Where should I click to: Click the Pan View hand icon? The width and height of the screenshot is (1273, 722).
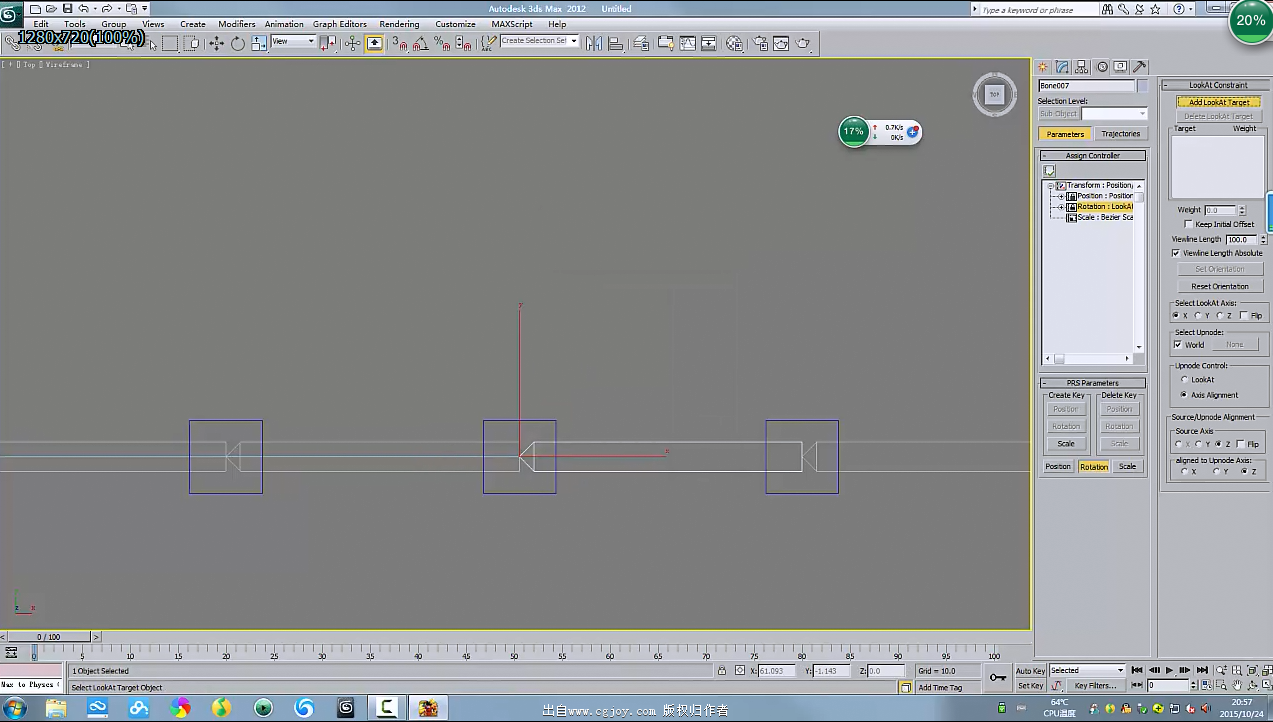click(x=1238, y=686)
